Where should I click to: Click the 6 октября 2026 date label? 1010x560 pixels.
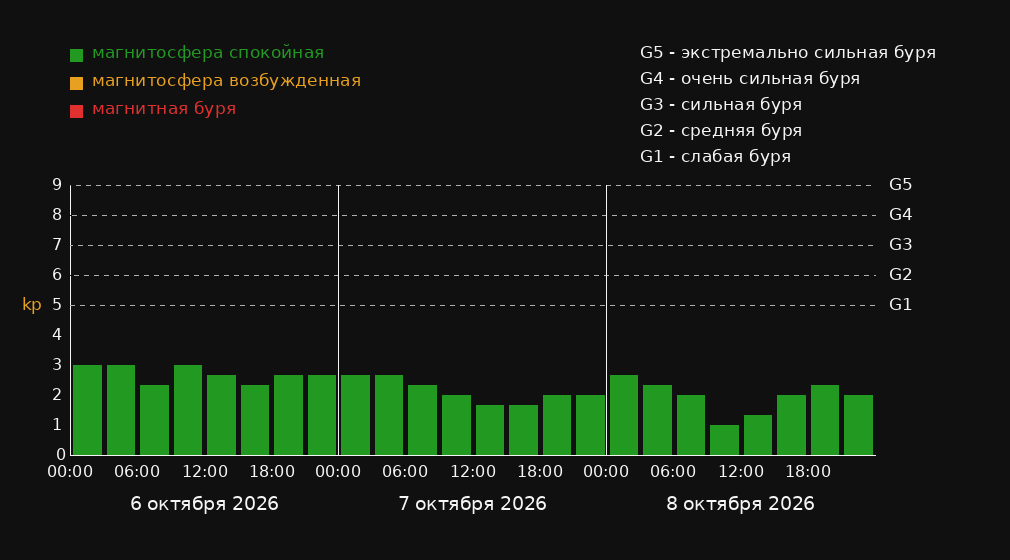pos(204,504)
